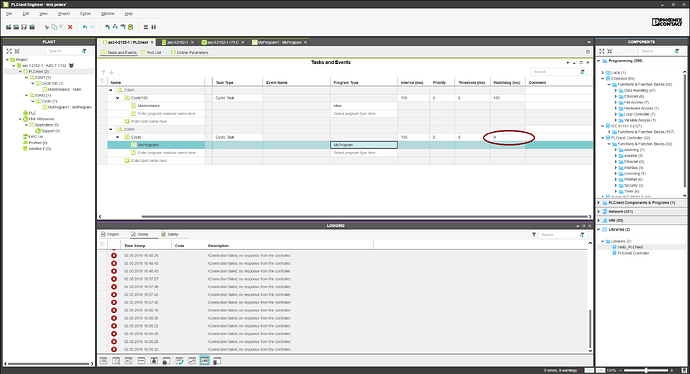Screen dimensions: 690x374
Task: Collapse the ESM1 group row in task table
Action: point(111,90)
